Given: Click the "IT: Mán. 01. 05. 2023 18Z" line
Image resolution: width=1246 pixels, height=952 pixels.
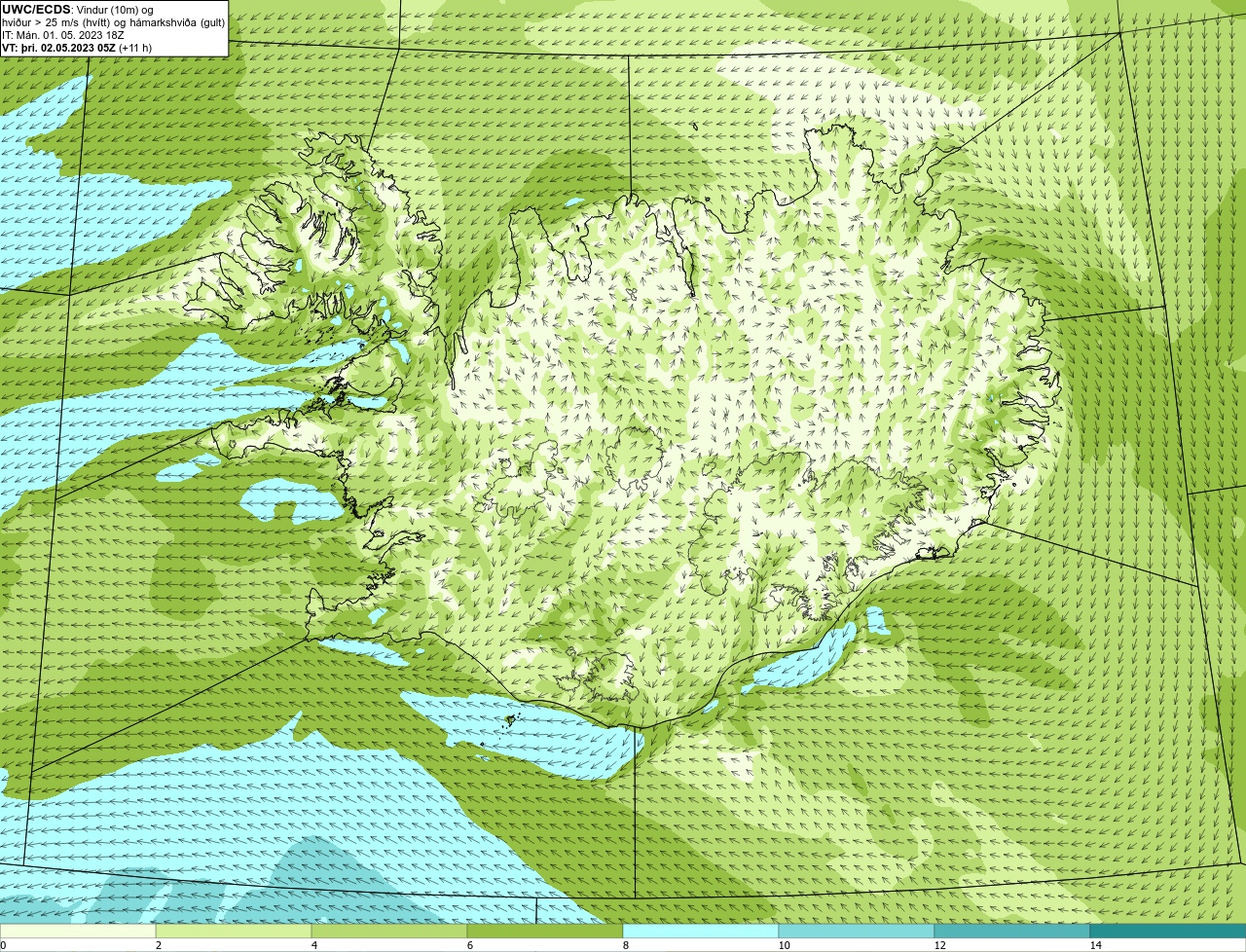Looking at the screenshot, I should click(63, 35).
